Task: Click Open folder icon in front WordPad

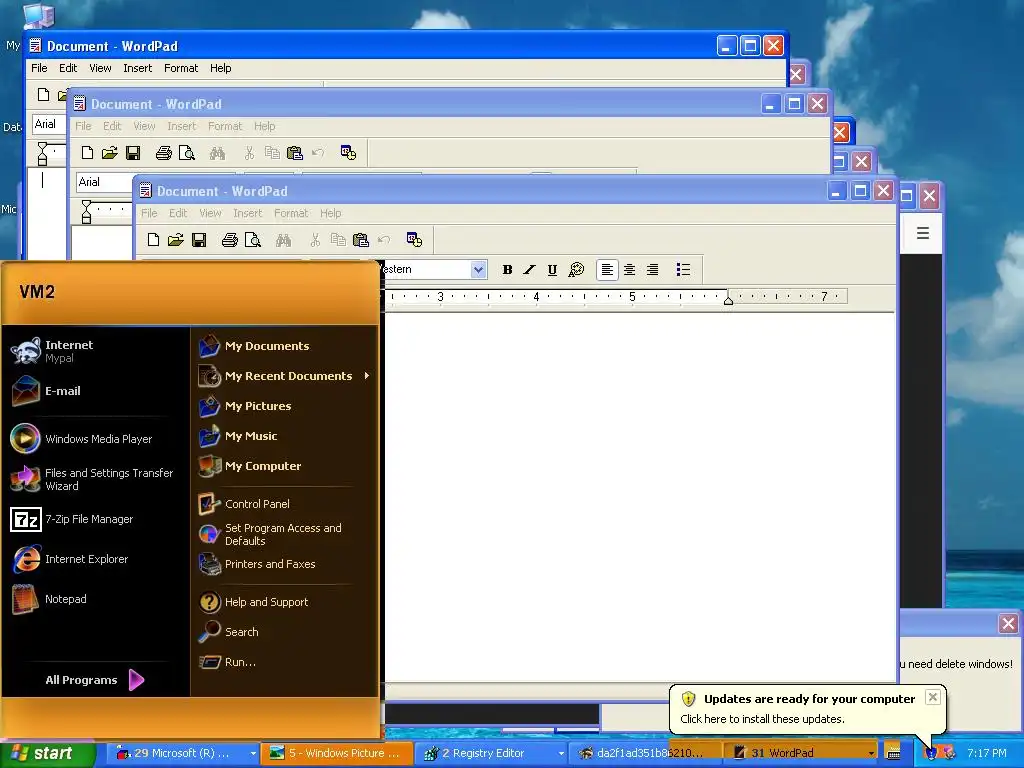Action: coord(176,240)
